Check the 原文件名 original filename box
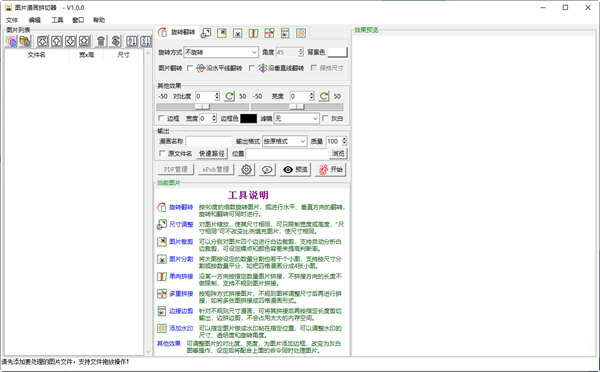 pos(161,153)
